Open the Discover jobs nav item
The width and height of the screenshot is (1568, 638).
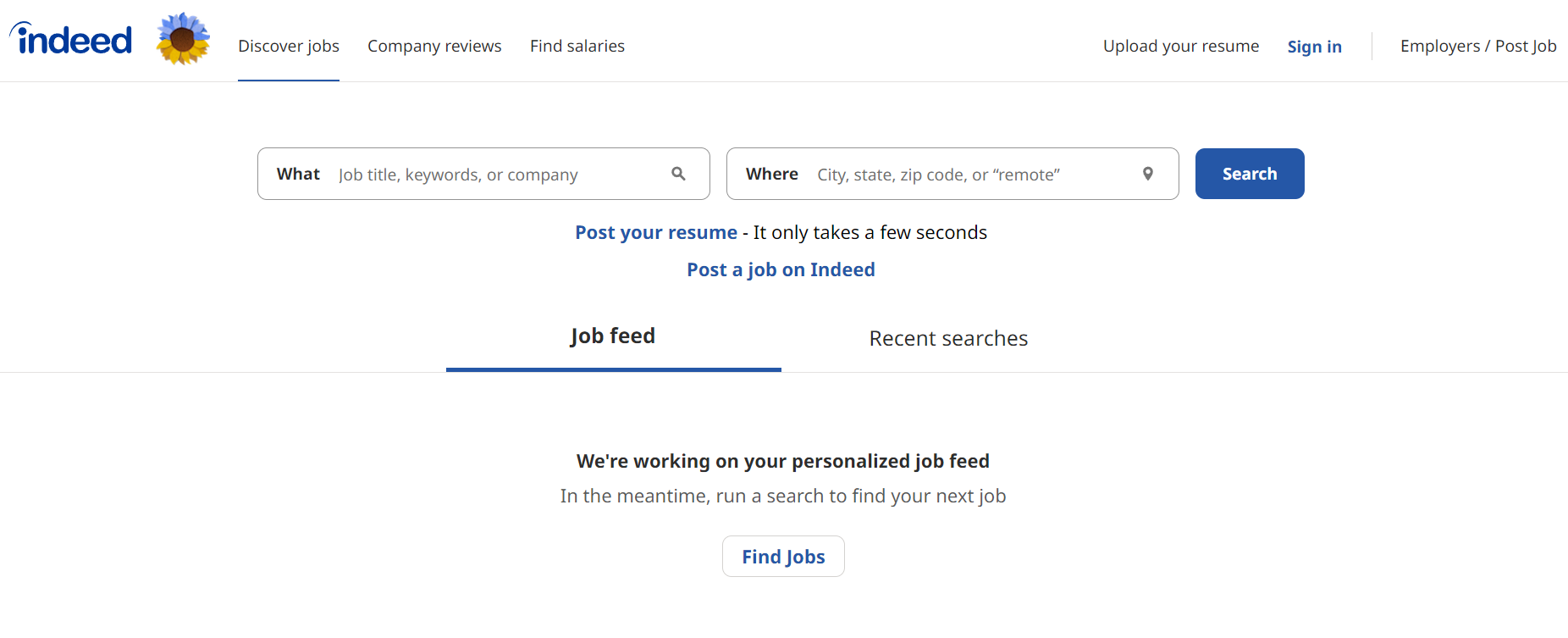(288, 46)
